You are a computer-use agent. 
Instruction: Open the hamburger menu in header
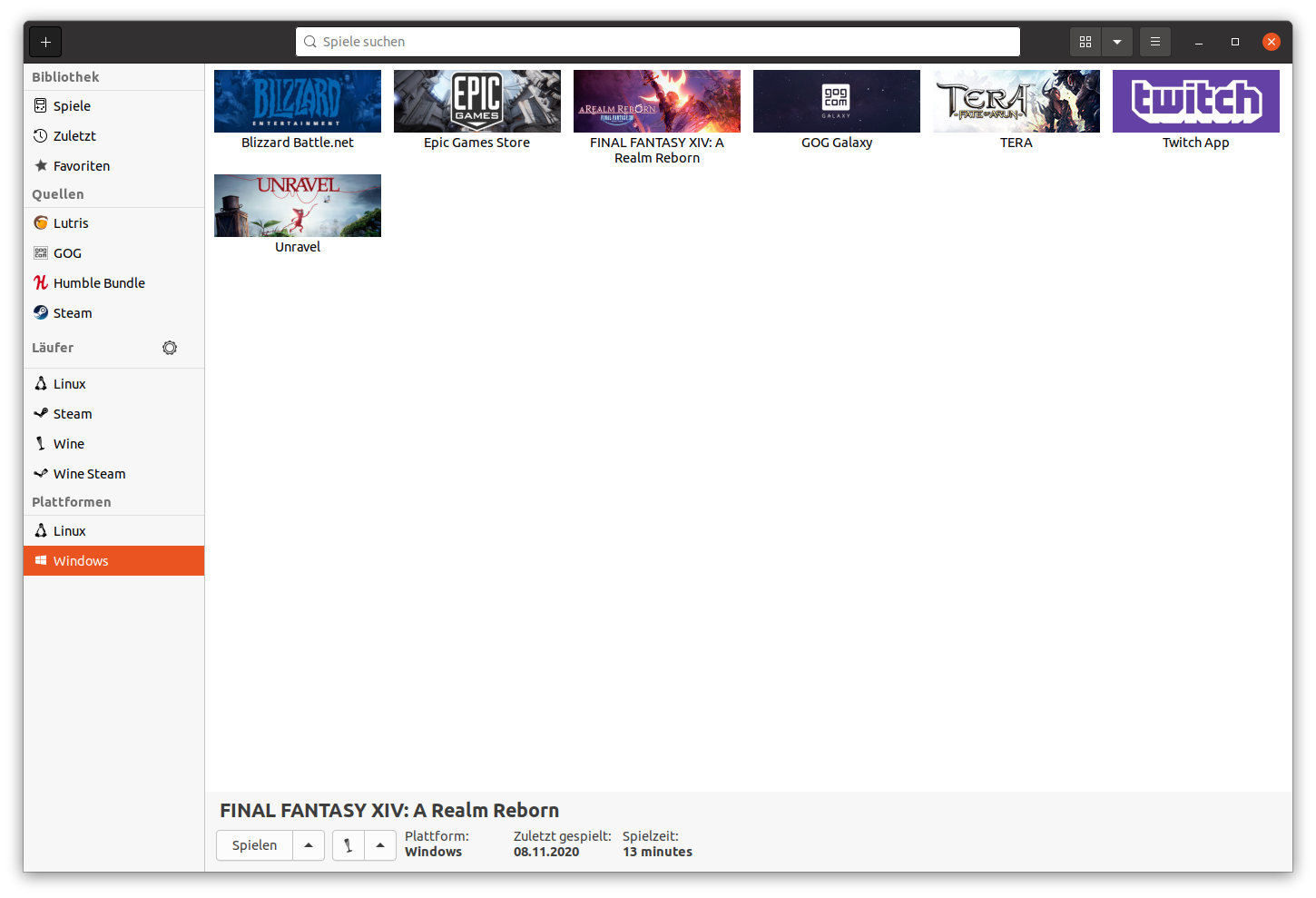[x=1154, y=42]
